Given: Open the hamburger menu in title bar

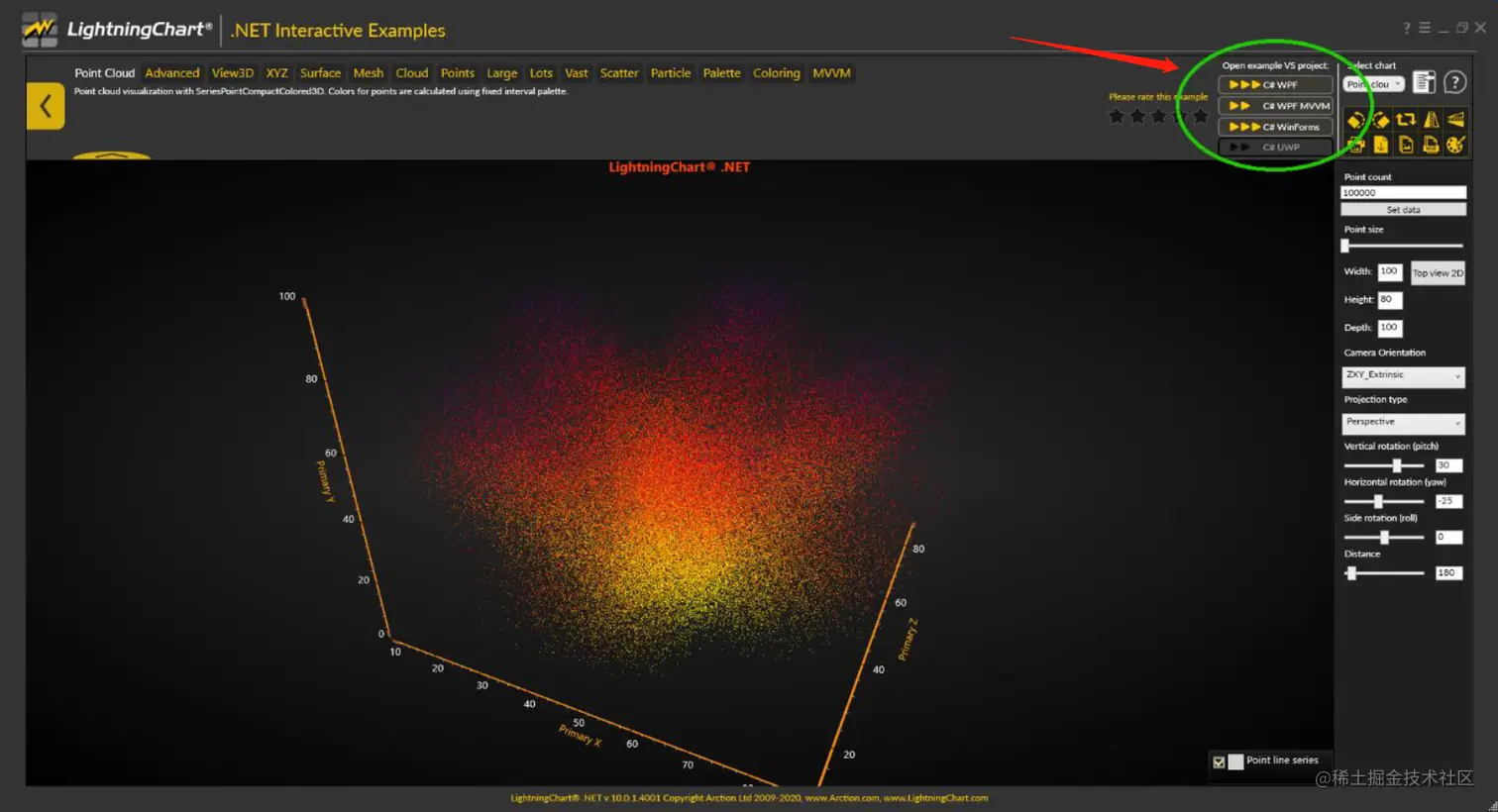Looking at the screenshot, I should (1424, 28).
